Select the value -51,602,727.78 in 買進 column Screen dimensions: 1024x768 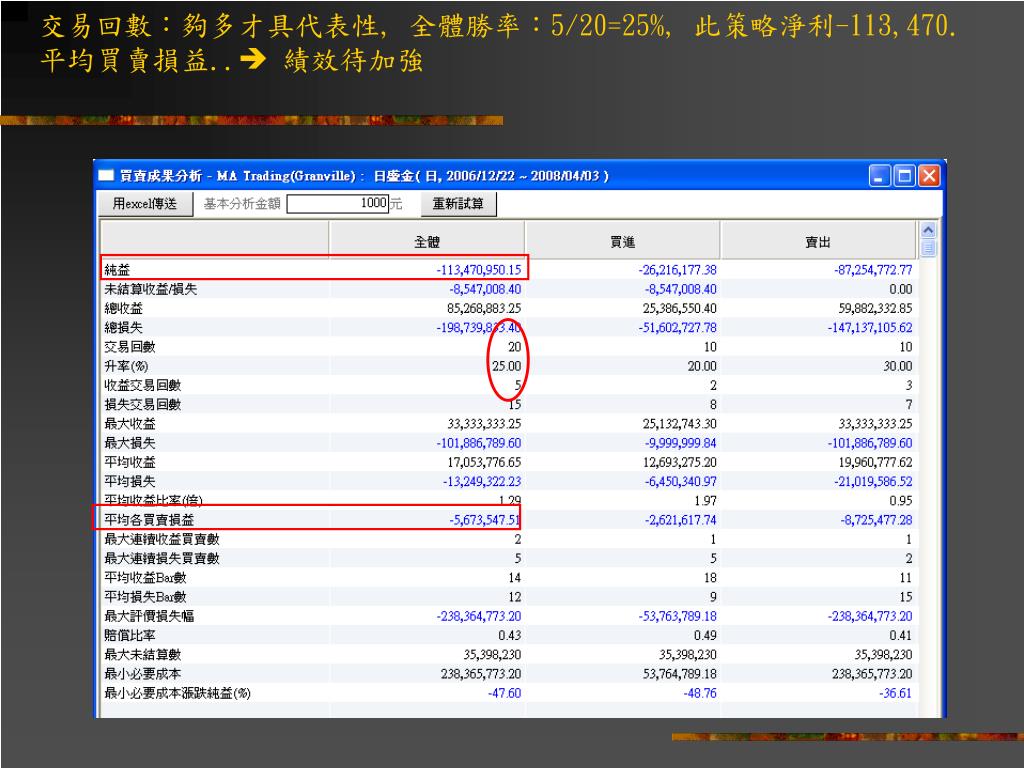677,327
